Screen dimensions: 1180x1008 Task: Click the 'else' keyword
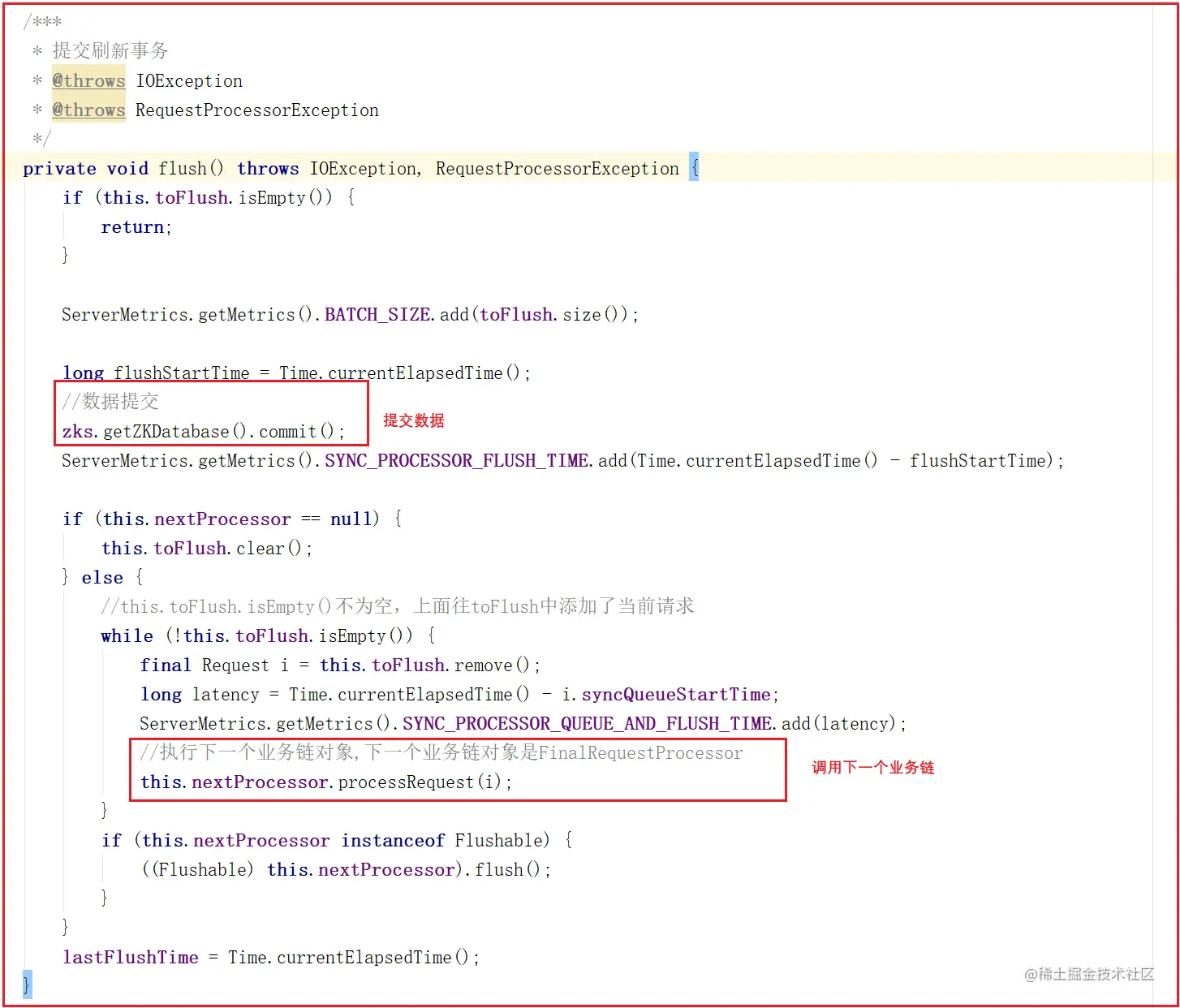(x=102, y=578)
